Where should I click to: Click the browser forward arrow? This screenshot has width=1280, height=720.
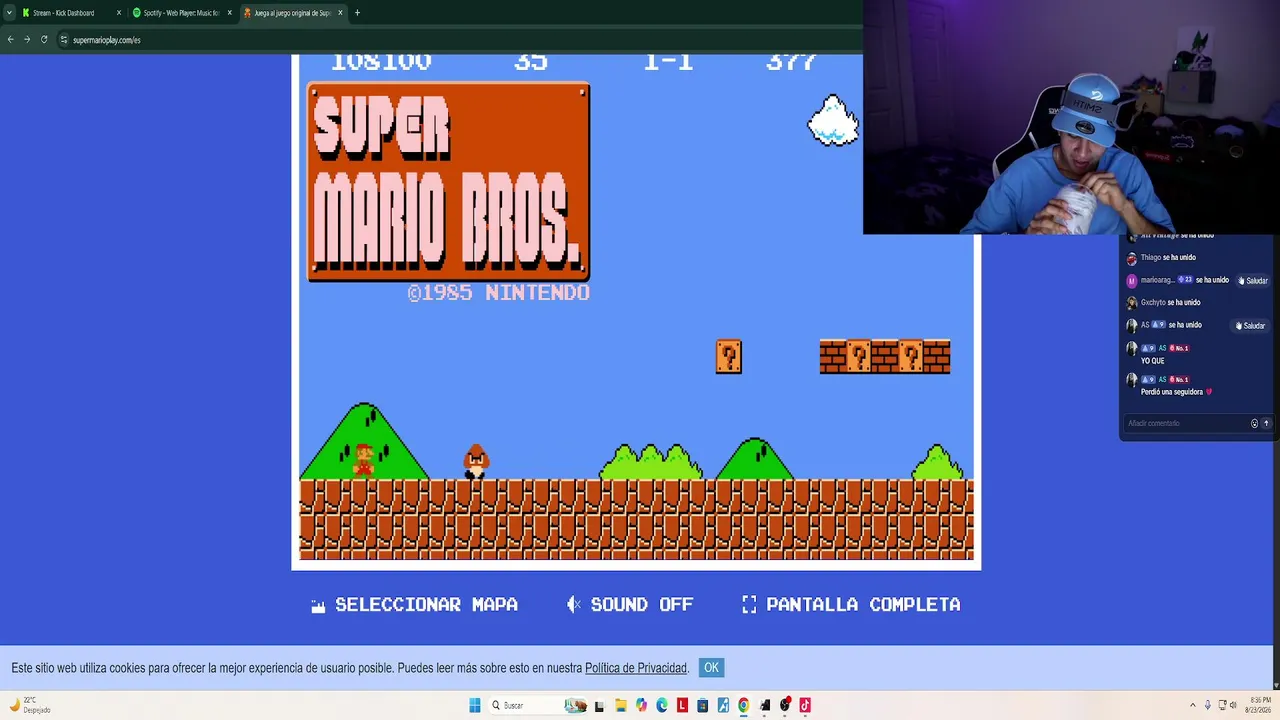pos(27,40)
